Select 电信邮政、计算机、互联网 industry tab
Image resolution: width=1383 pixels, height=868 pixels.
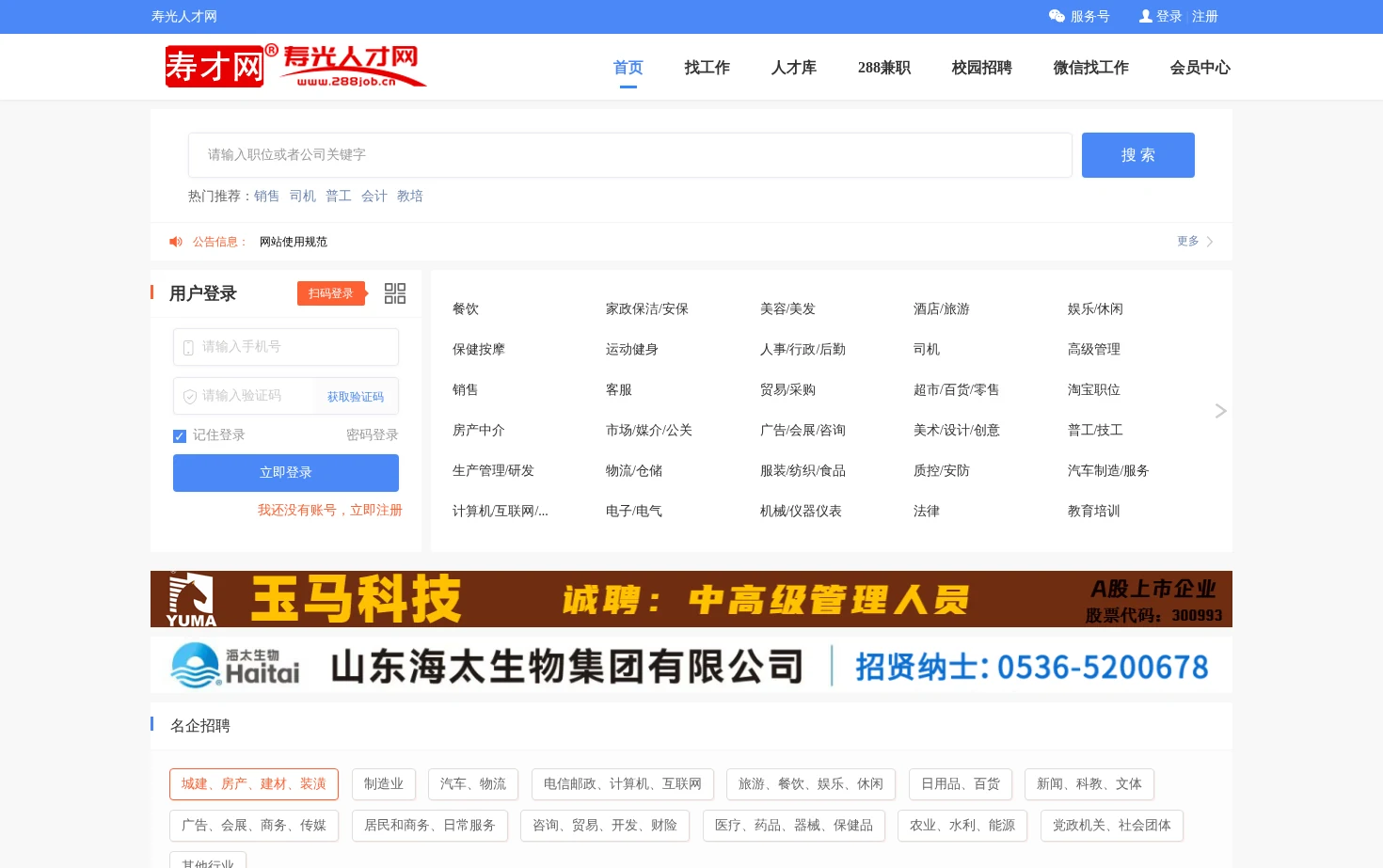(x=623, y=784)
